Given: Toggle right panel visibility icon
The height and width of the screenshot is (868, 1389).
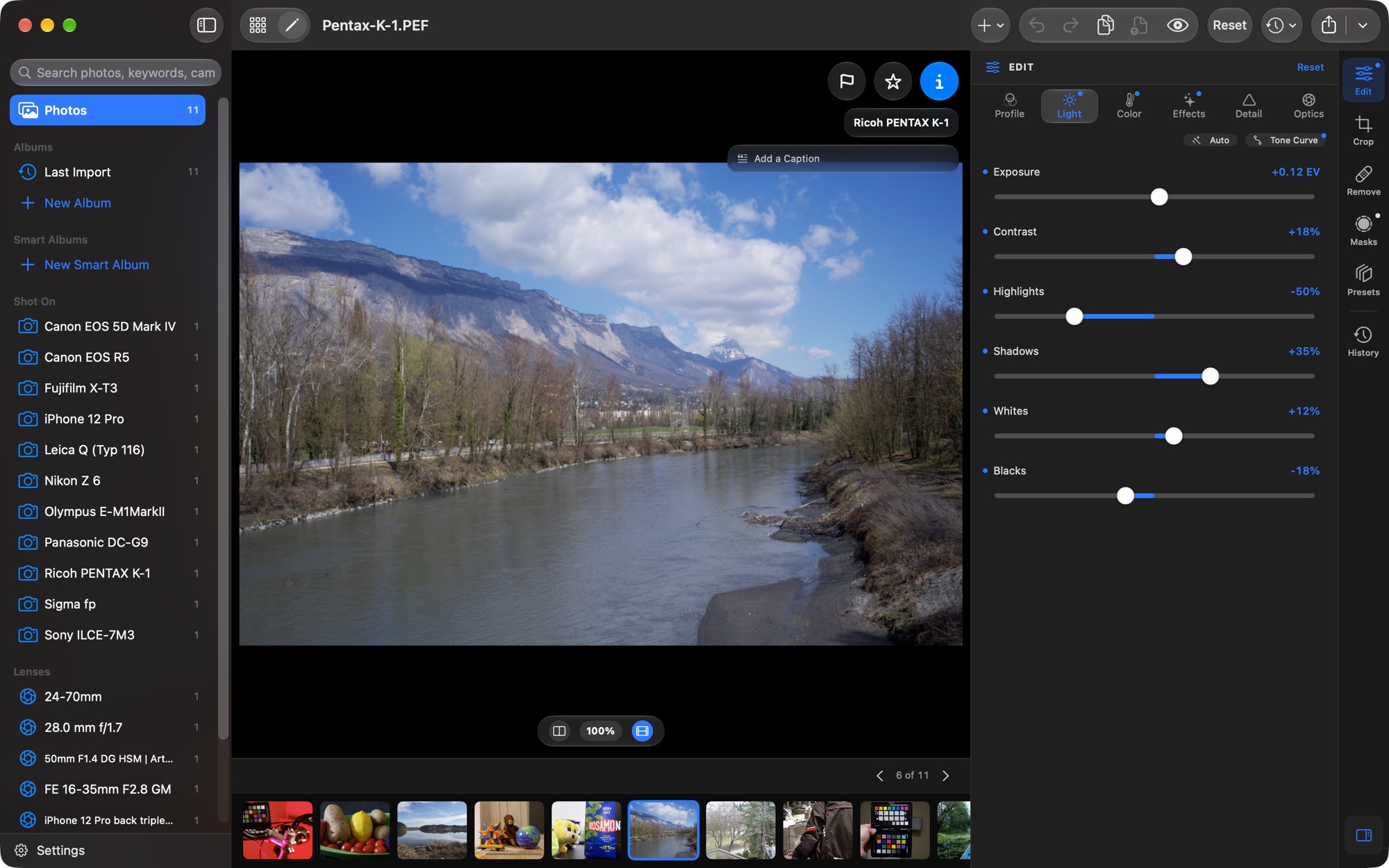Looking at the screenshot, I should coord(1363,835).
